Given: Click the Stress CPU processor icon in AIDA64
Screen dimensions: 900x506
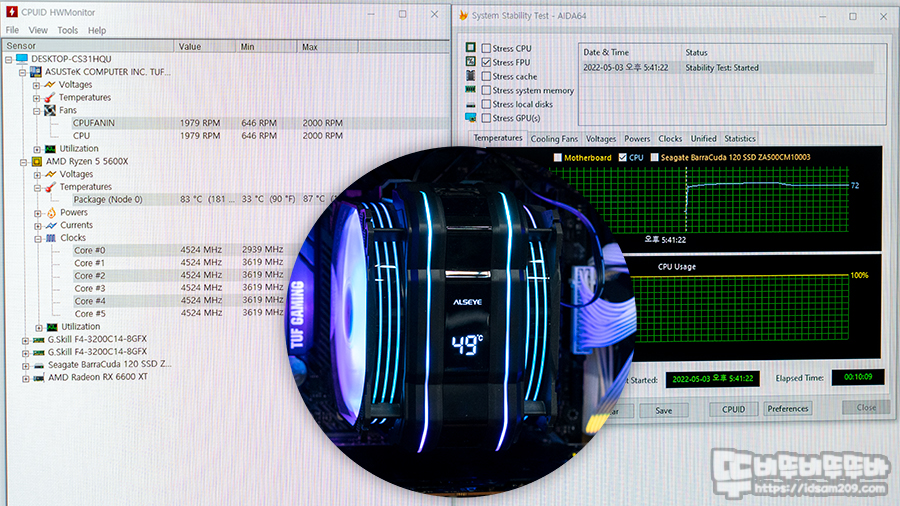Looking at the screenshot, I should tap(471, 47).
